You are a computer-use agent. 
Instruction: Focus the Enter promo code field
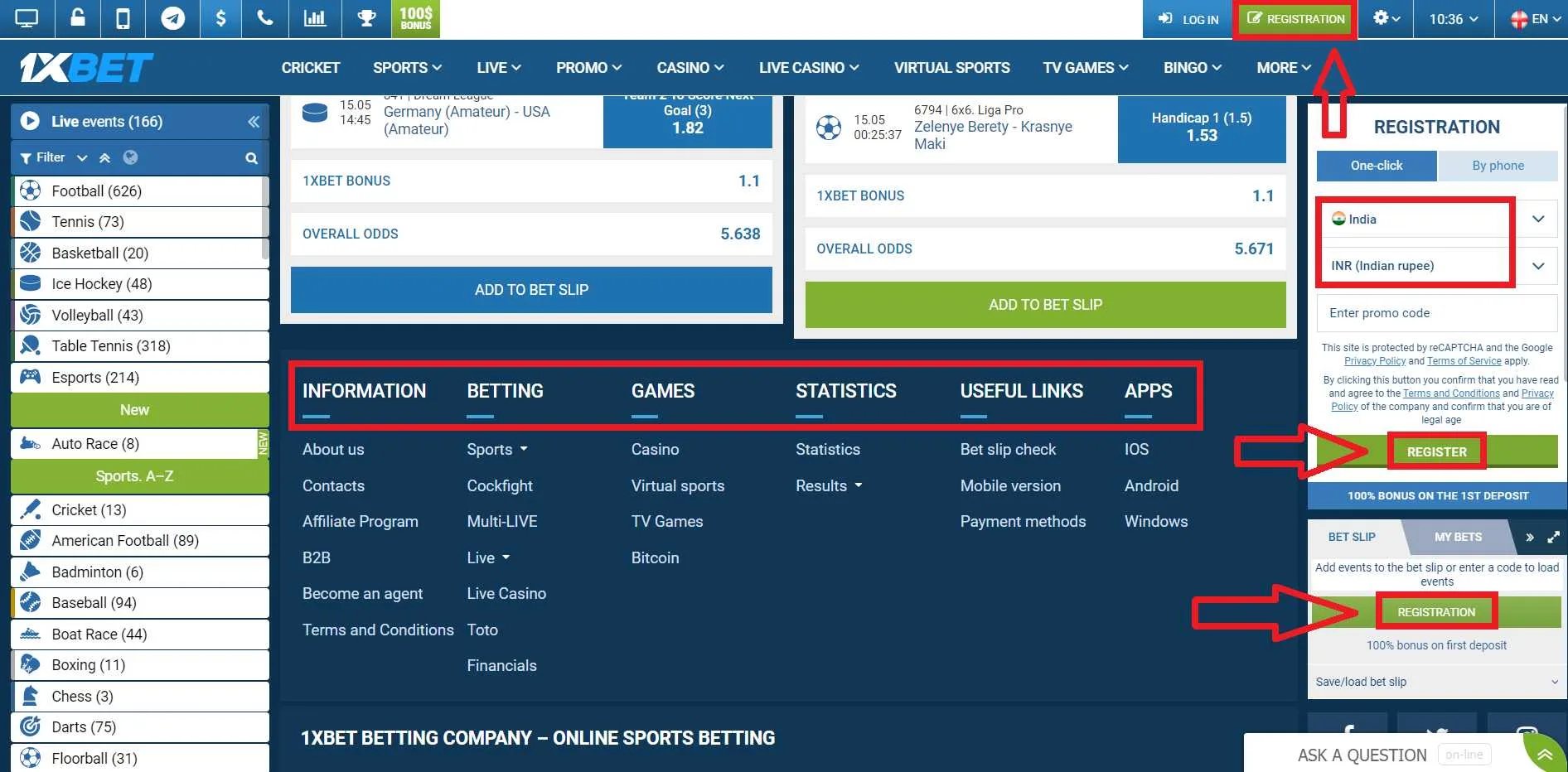tap(1437, 313)
